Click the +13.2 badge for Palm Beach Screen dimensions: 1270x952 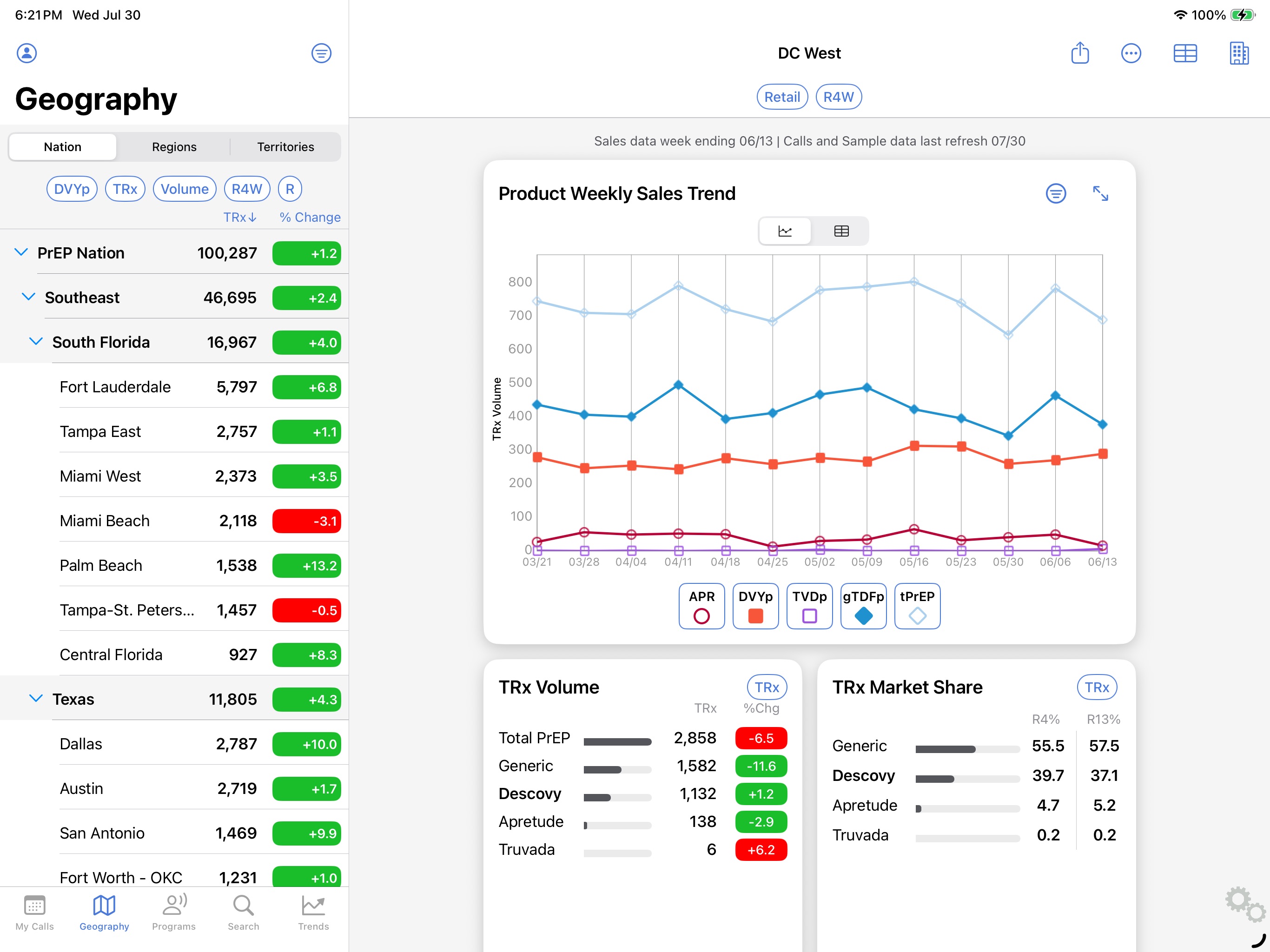(307, 566)
